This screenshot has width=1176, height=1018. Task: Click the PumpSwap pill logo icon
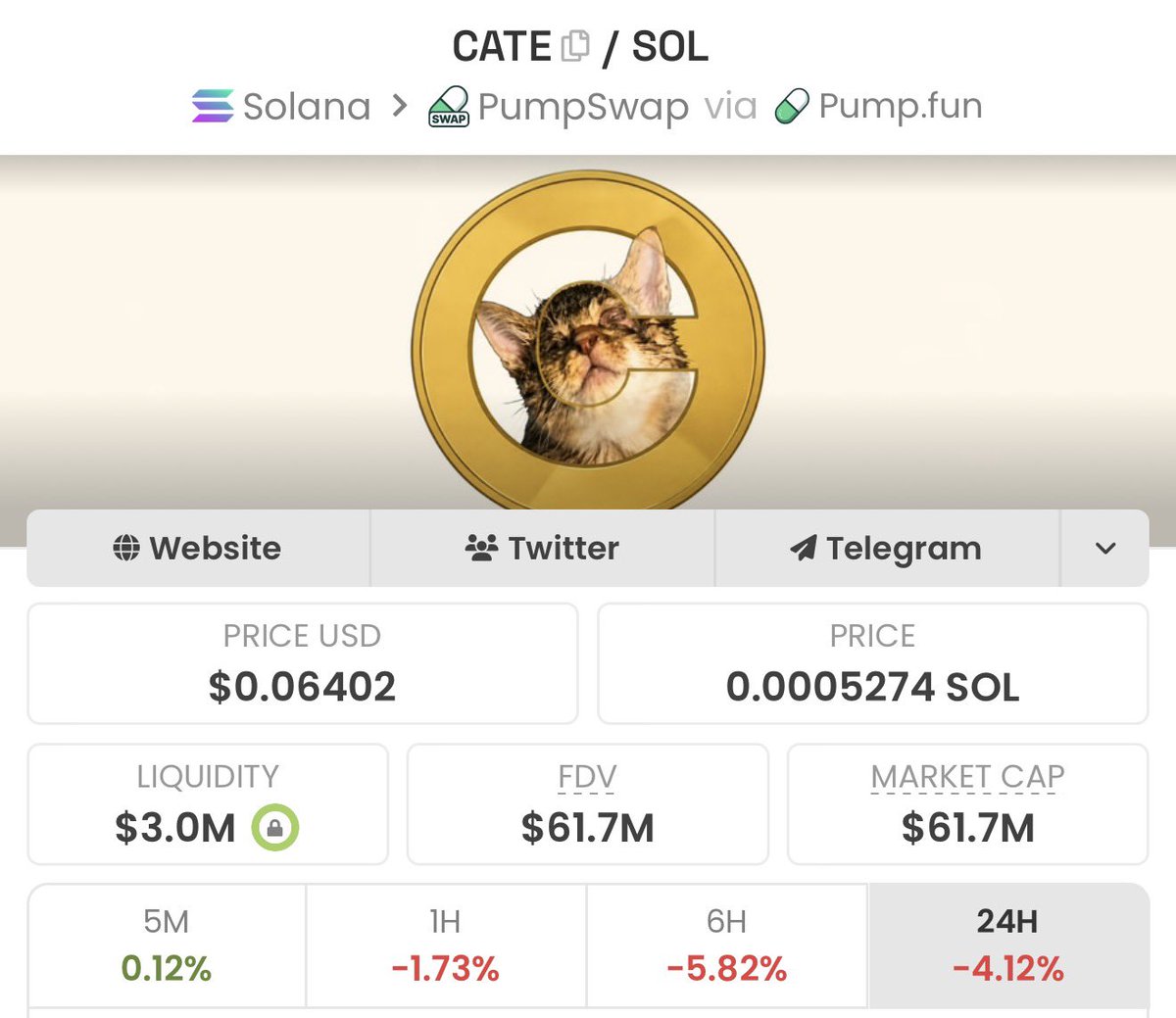[449, 106]
